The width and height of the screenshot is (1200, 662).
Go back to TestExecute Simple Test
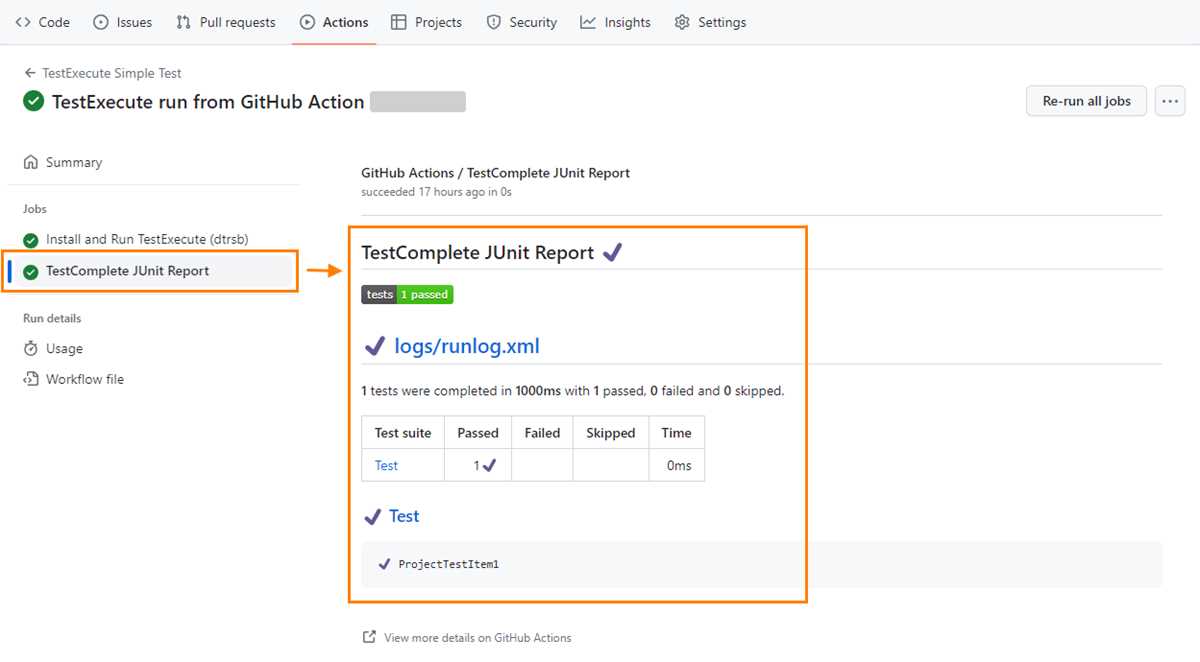[x=103, y=73]
